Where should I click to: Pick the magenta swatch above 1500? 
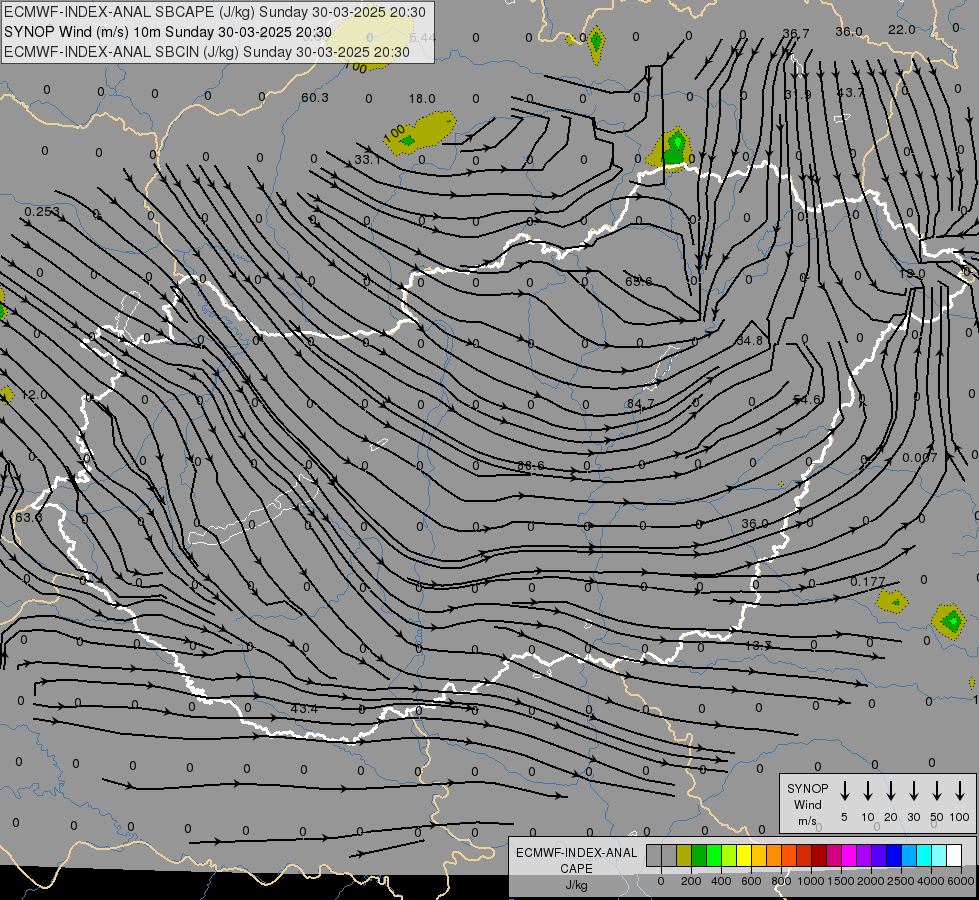[x=849, y=856]
